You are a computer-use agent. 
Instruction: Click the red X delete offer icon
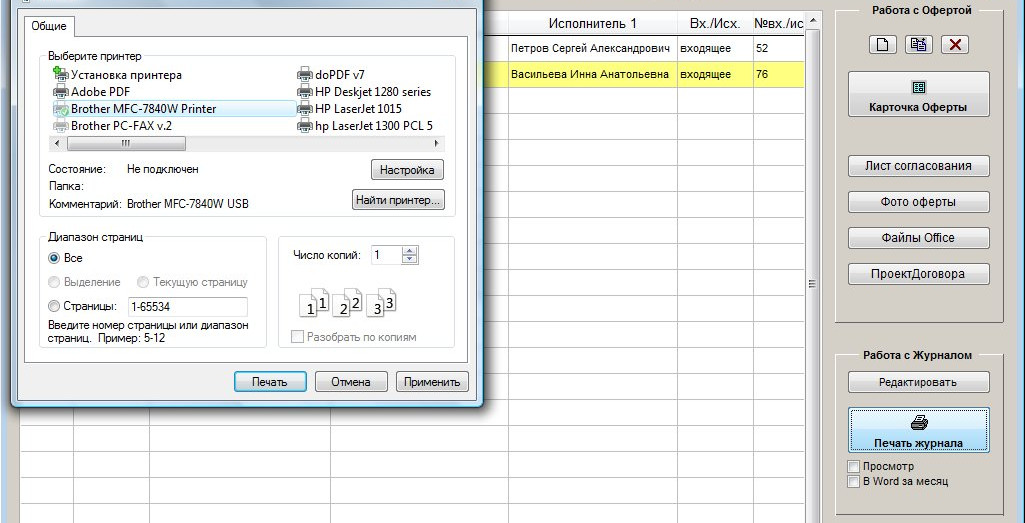[x=954, y=44]
